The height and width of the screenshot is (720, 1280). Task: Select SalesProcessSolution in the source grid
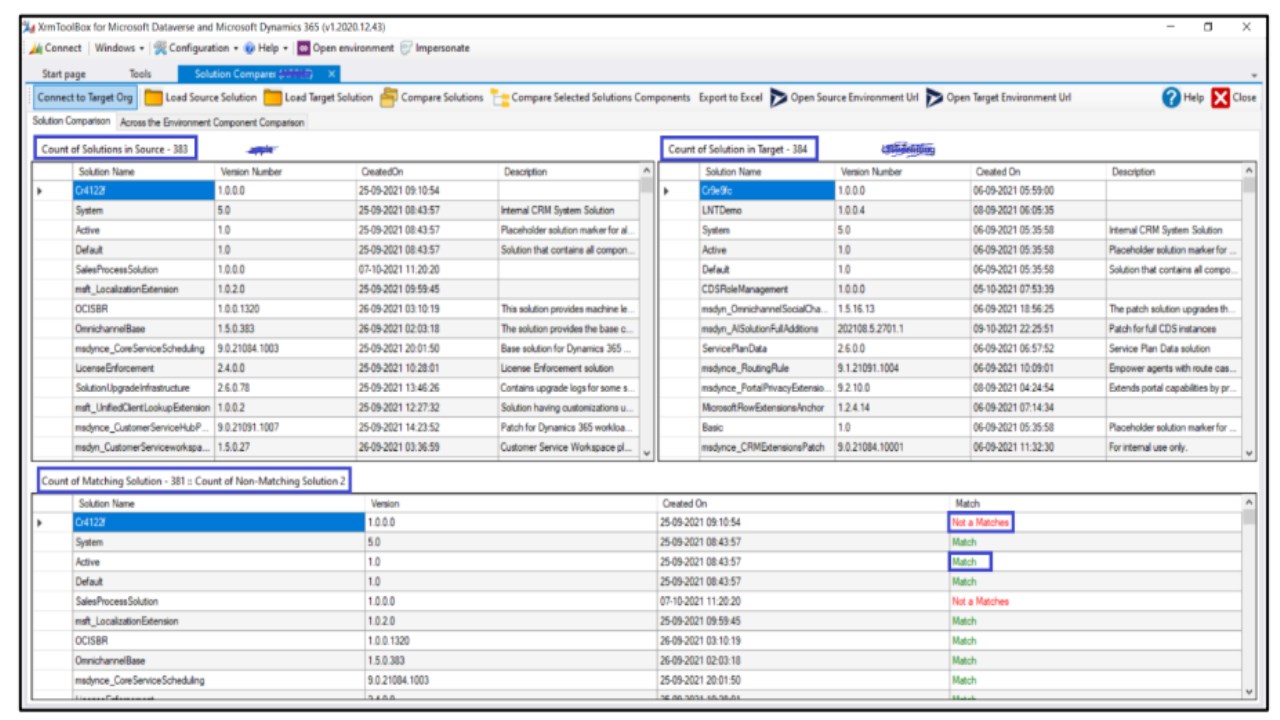143,269
